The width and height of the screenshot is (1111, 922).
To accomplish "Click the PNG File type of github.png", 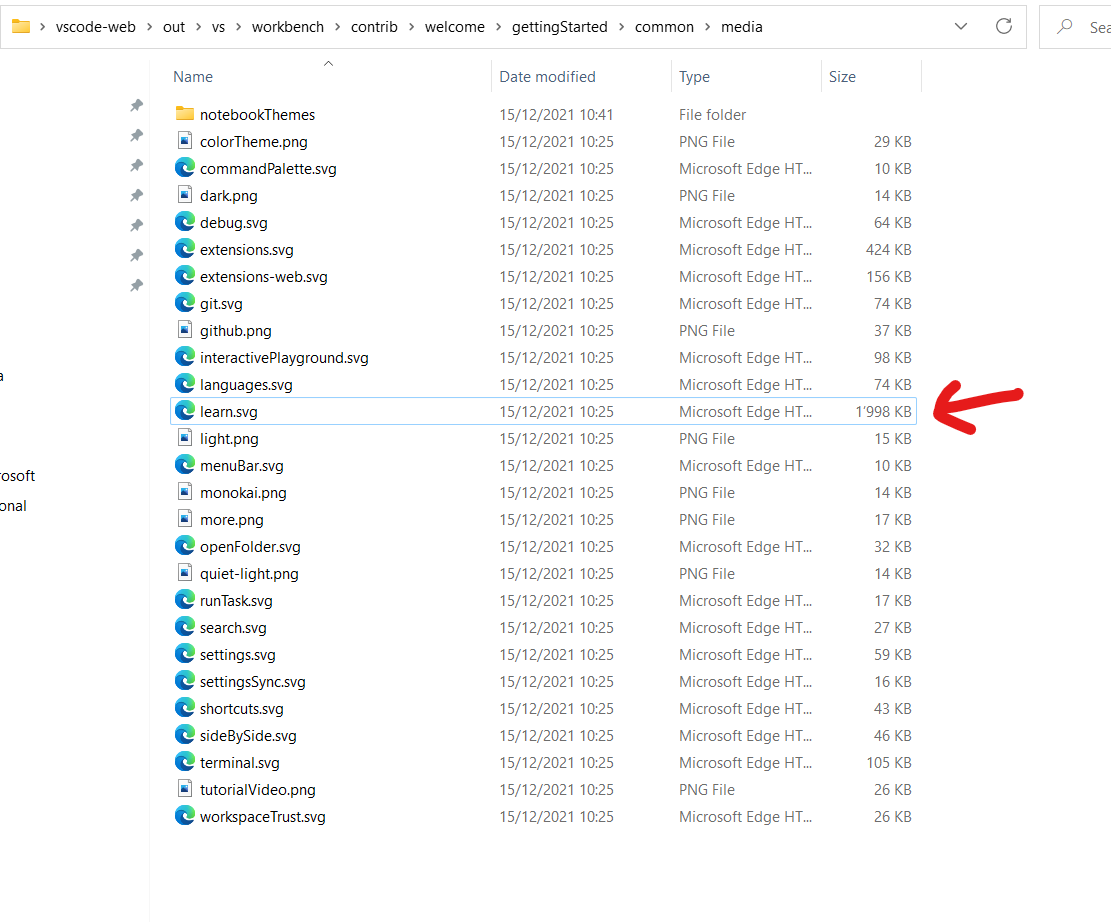I will [706, 330].
